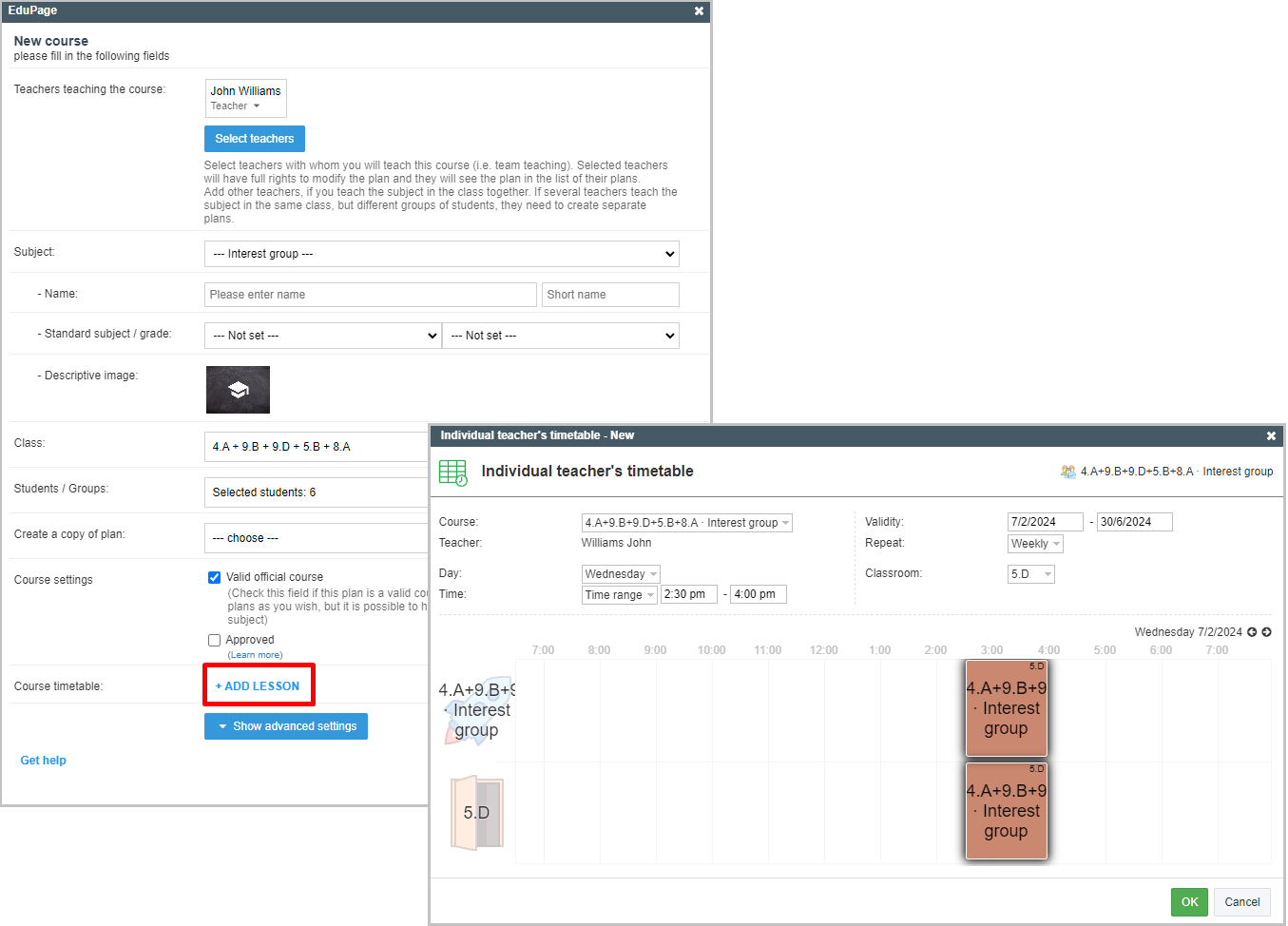This screenshot has width=1288, height=926.
Task: Open the 5.D classroom dropdown
Action: (1030, 574)
